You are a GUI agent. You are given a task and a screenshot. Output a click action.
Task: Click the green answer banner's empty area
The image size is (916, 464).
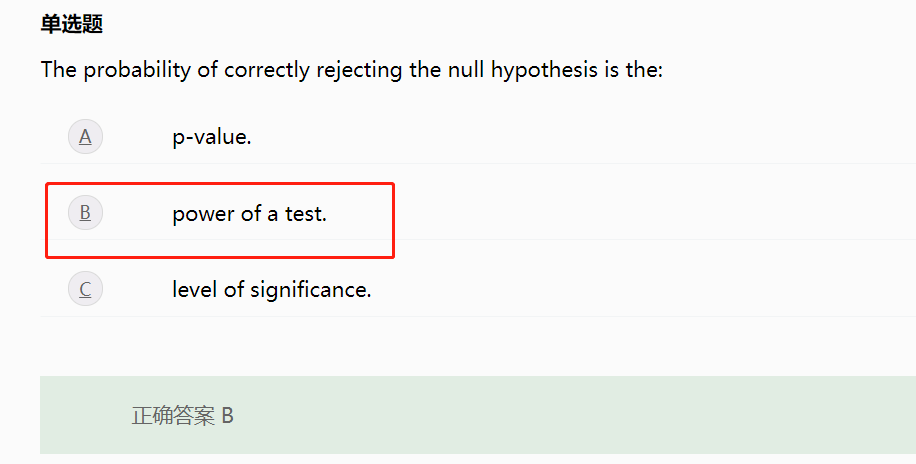pos(600,416)
